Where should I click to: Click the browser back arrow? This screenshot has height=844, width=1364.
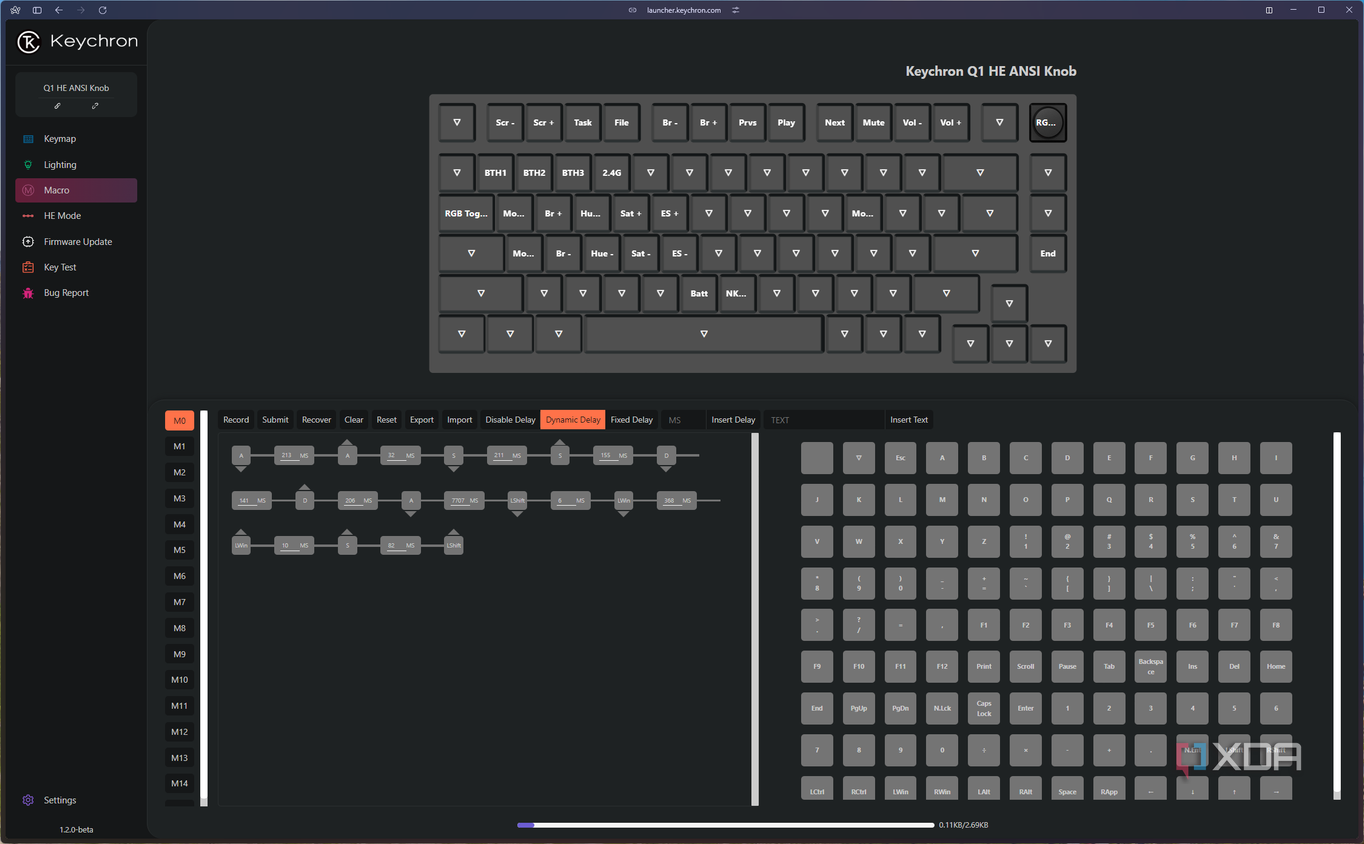(x=58, y=10)
